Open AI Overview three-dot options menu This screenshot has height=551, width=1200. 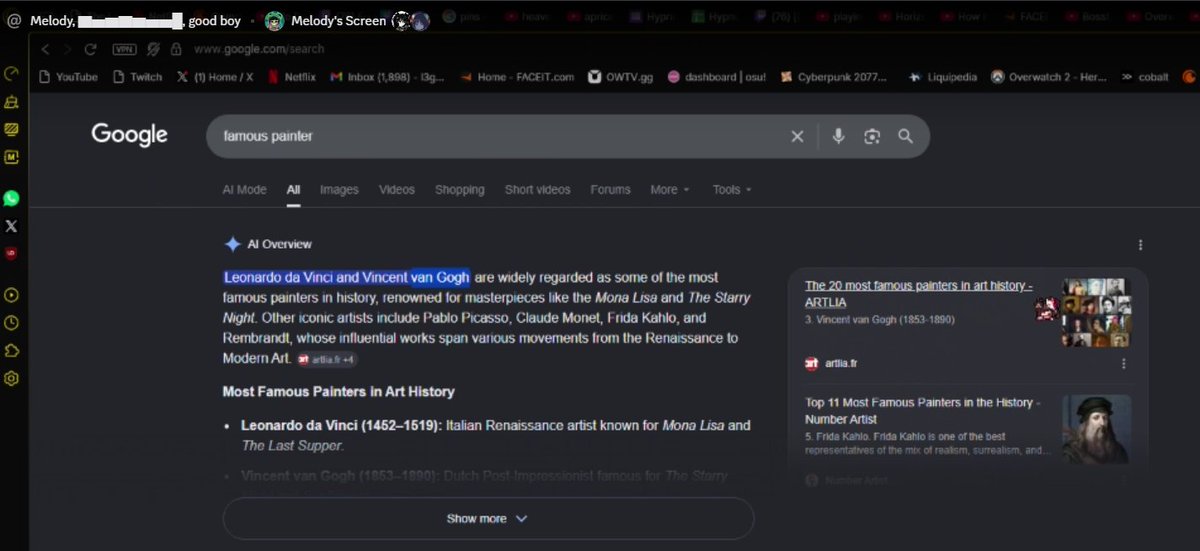[x=1140, y=244]
